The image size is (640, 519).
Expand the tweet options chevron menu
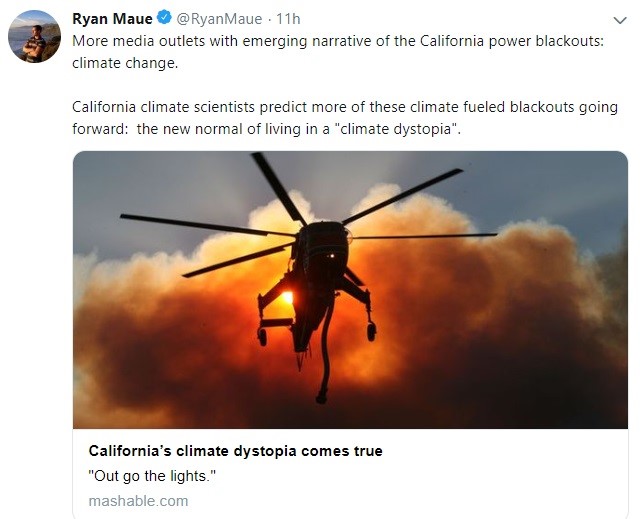point(620,20)
